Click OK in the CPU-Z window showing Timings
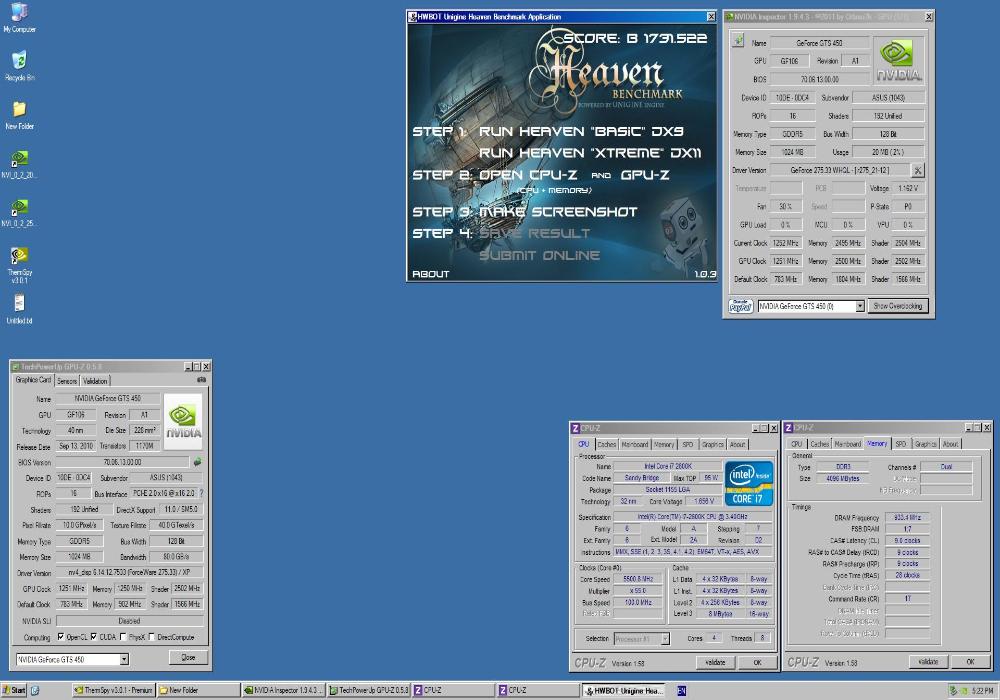Viewport: 1000px width, 700px height. click(970, 662)
